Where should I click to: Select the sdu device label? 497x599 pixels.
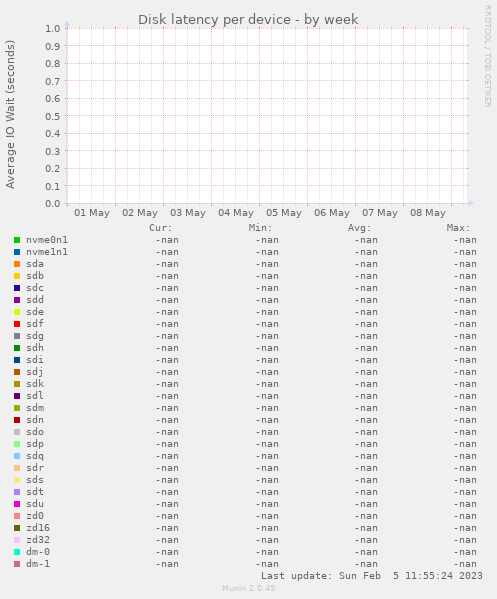click(35, 504)
